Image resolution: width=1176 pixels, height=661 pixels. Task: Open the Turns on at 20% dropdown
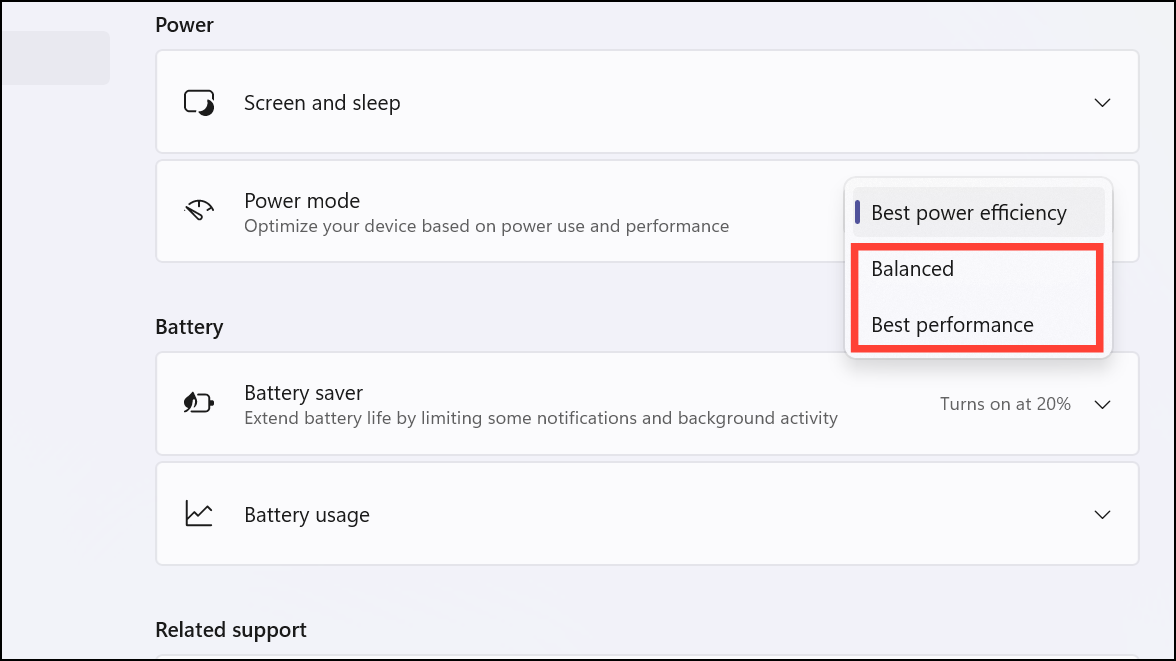pos(1004,403)
